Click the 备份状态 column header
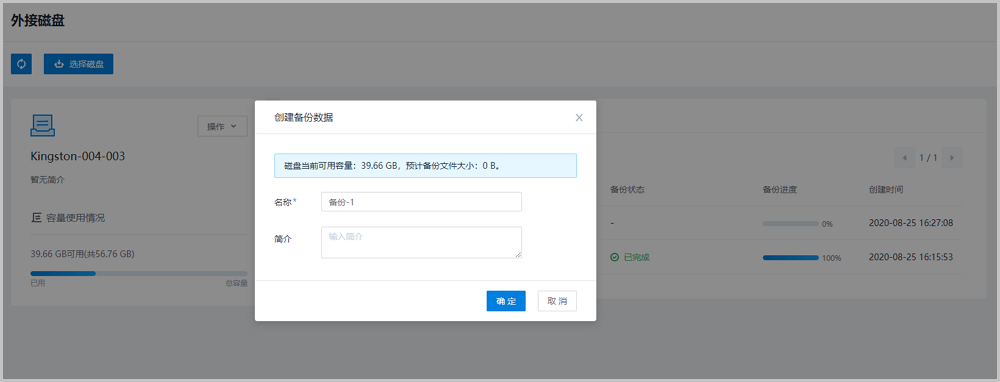The height and width of the screenshot is (382, 1000). [627, 189]
